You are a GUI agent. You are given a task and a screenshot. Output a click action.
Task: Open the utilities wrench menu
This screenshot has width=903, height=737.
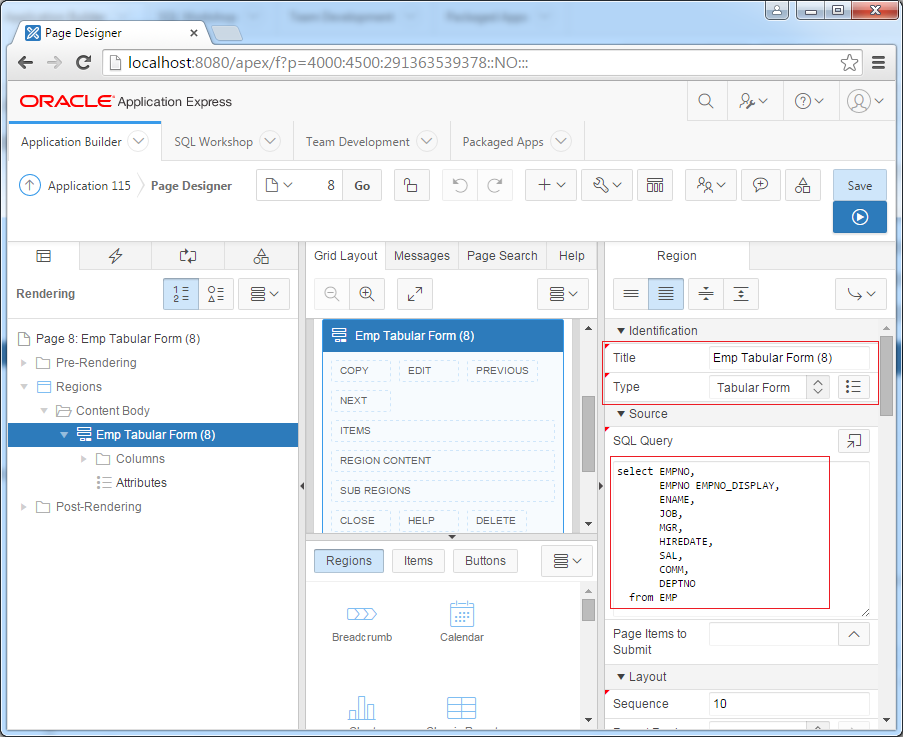click(x=607, y=185)
